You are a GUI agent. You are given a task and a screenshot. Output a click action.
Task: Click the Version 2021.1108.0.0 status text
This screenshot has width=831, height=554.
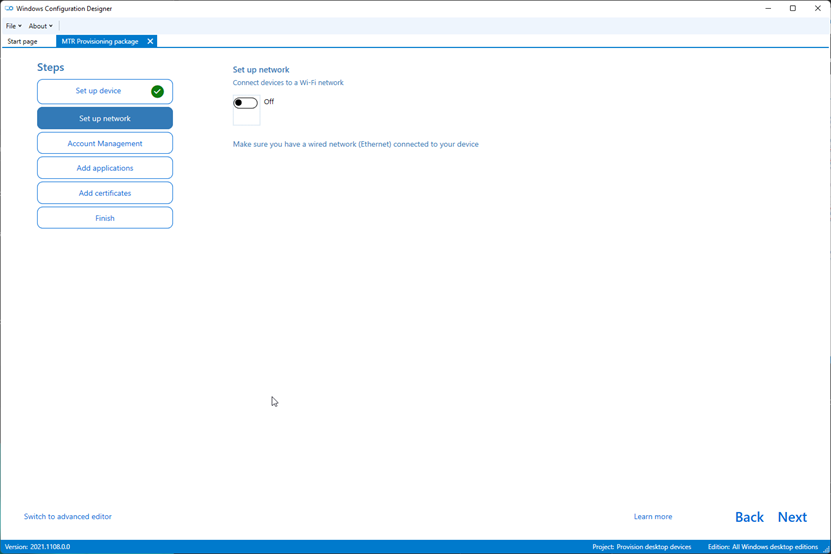point(38,547)
